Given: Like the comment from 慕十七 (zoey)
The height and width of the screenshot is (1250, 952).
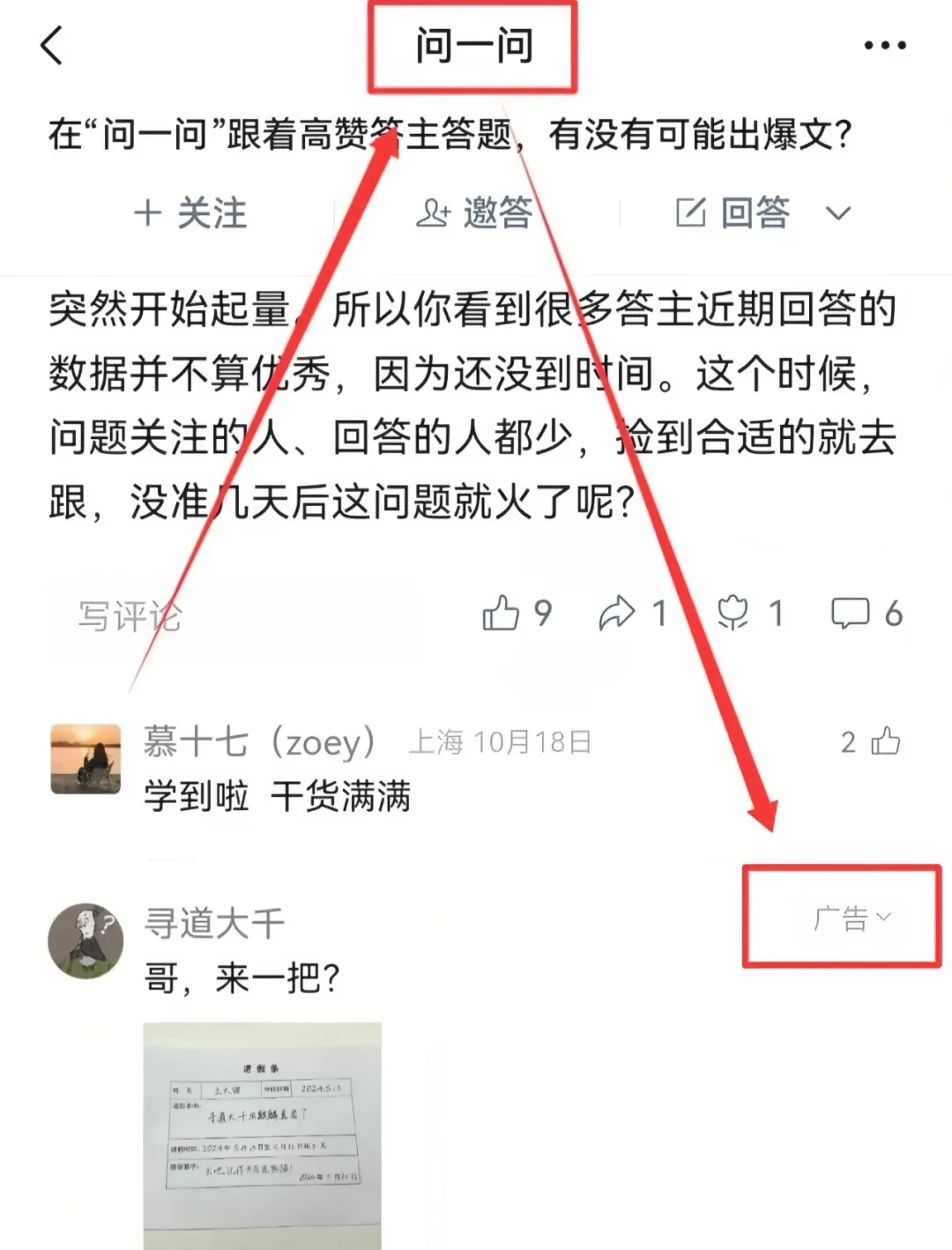Looking at the screenshot, I should [885, 741].
